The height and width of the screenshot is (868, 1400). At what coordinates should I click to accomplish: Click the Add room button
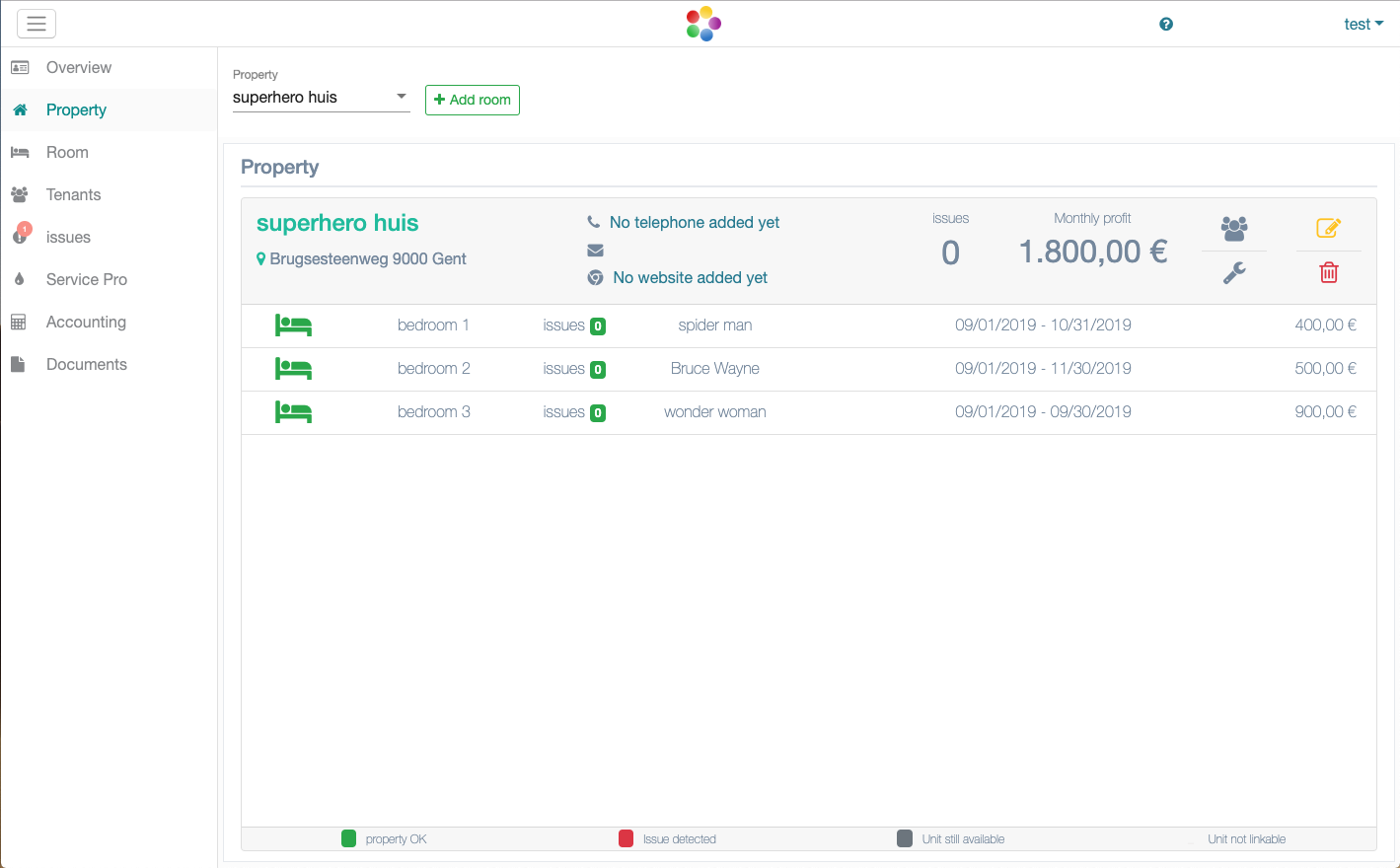coord(473,100)
